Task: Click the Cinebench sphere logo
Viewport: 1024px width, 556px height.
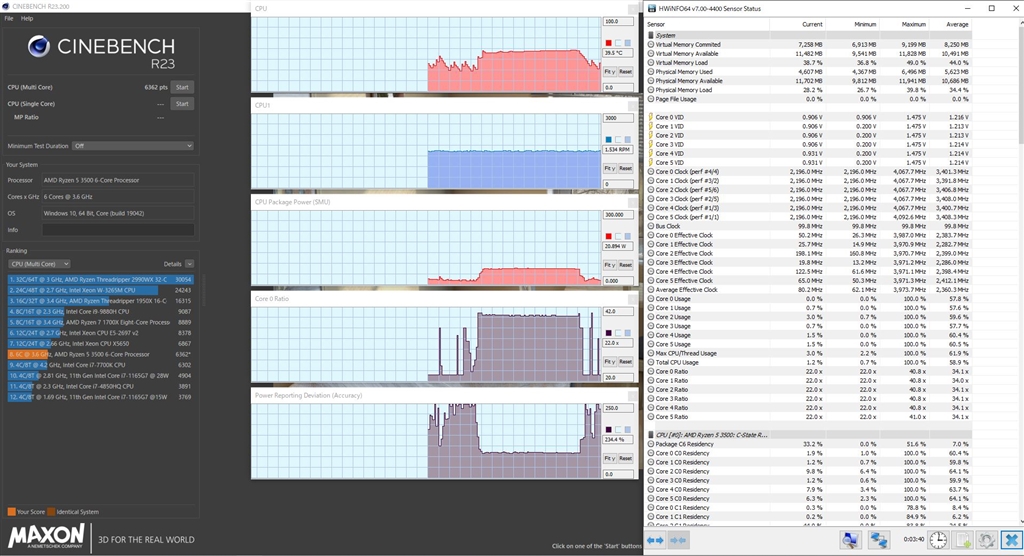Action: (x=39, y=46)
